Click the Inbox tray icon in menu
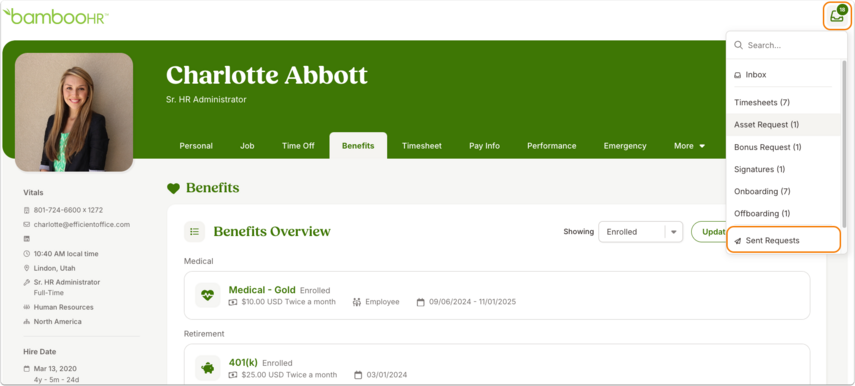The height and width of the screenshot is (386, 855). [x=738, y=75]
